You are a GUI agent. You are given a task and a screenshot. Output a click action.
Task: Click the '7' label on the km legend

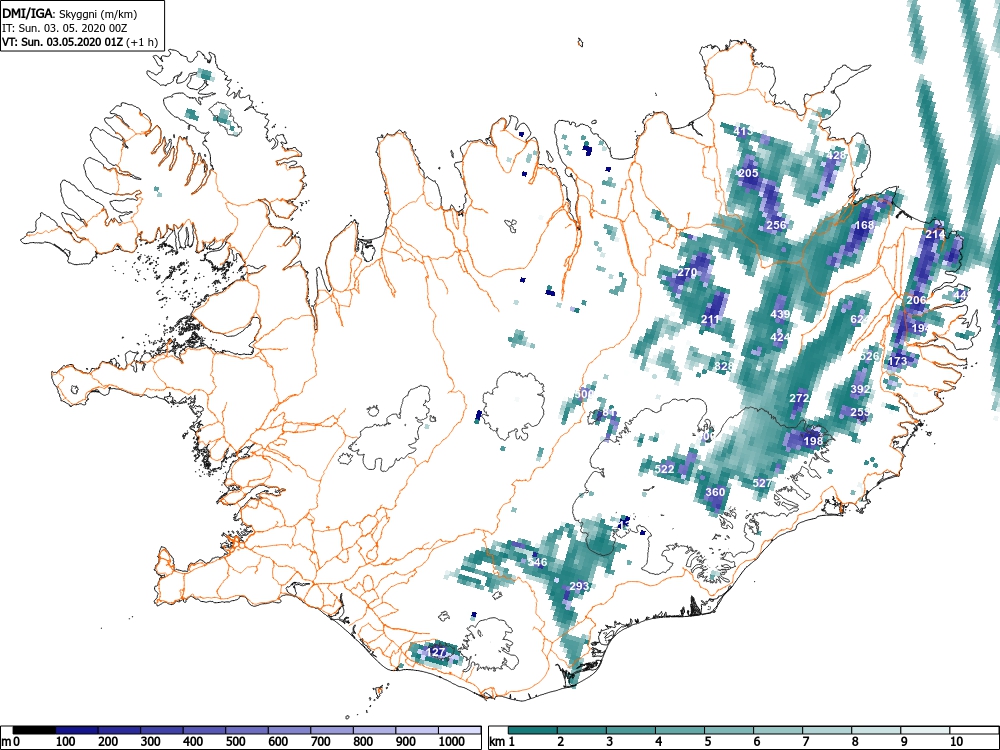[x=806, y=742]
